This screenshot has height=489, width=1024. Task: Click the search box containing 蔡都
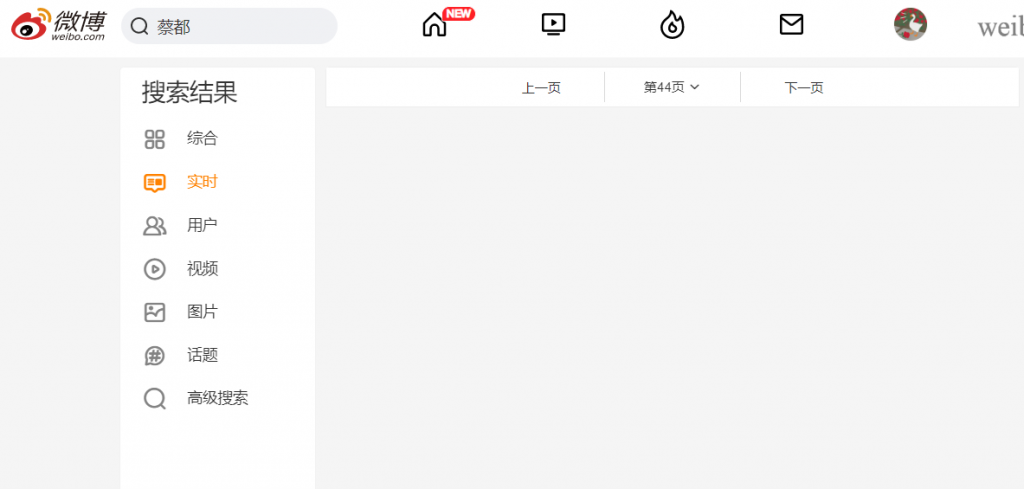(x=229, y=26)
